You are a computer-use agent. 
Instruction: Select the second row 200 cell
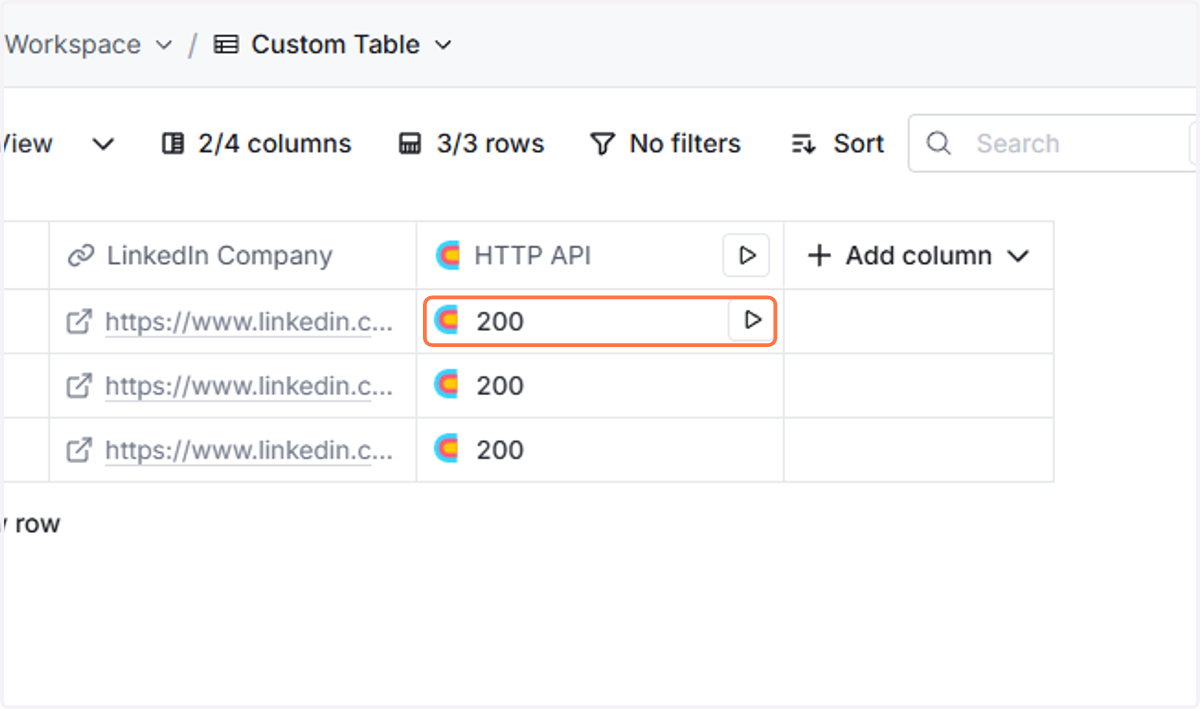(x=600, y=386)
